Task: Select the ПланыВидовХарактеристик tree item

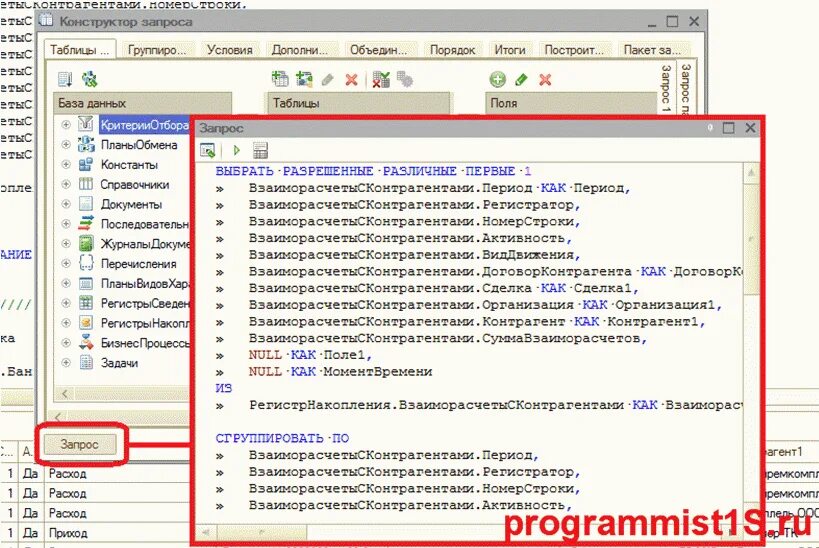Action: (x=145, y=284)
